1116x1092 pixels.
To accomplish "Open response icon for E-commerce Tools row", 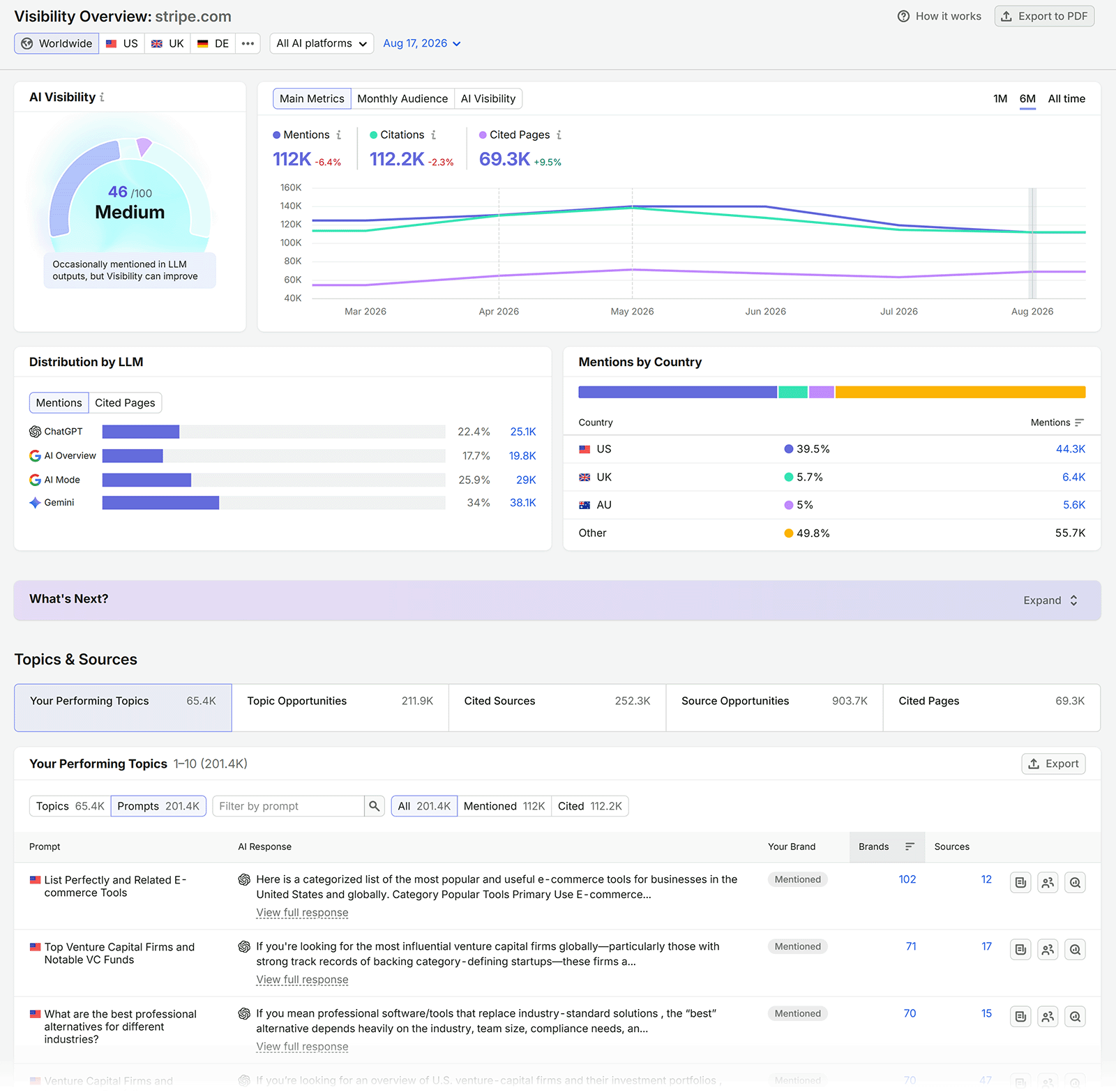I will pos(1020,883).
